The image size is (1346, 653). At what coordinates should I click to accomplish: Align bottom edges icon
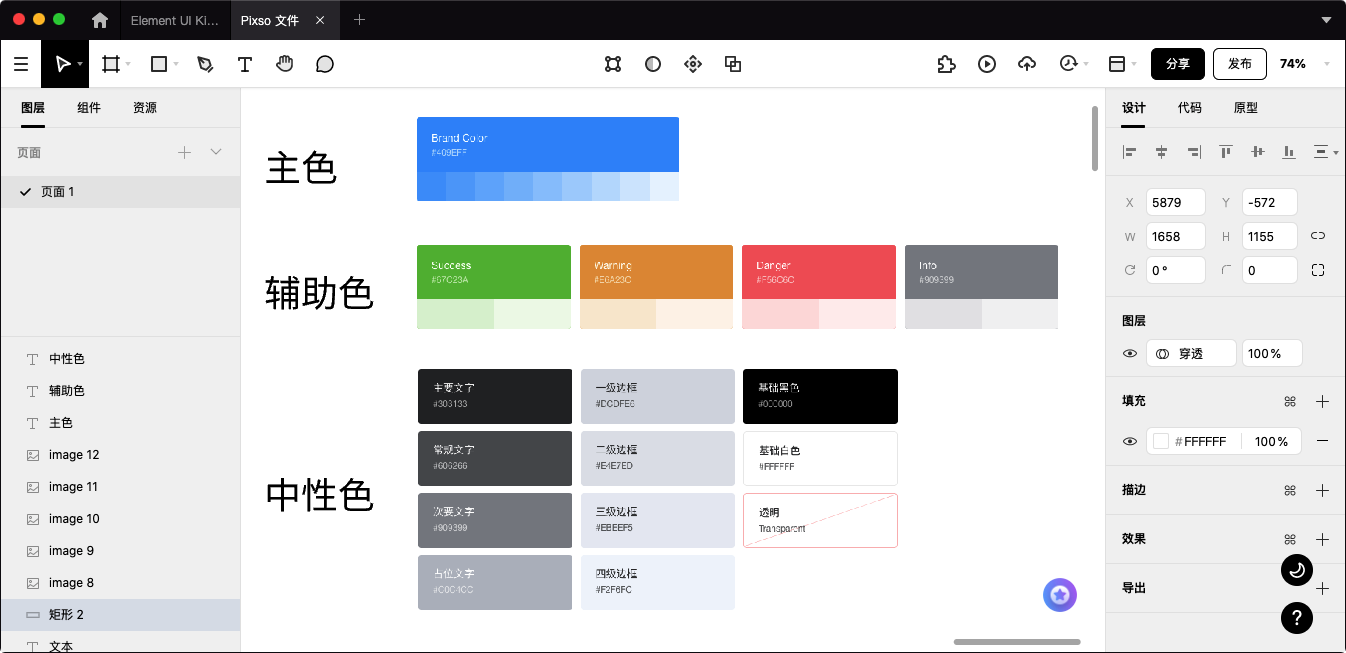1290,152
